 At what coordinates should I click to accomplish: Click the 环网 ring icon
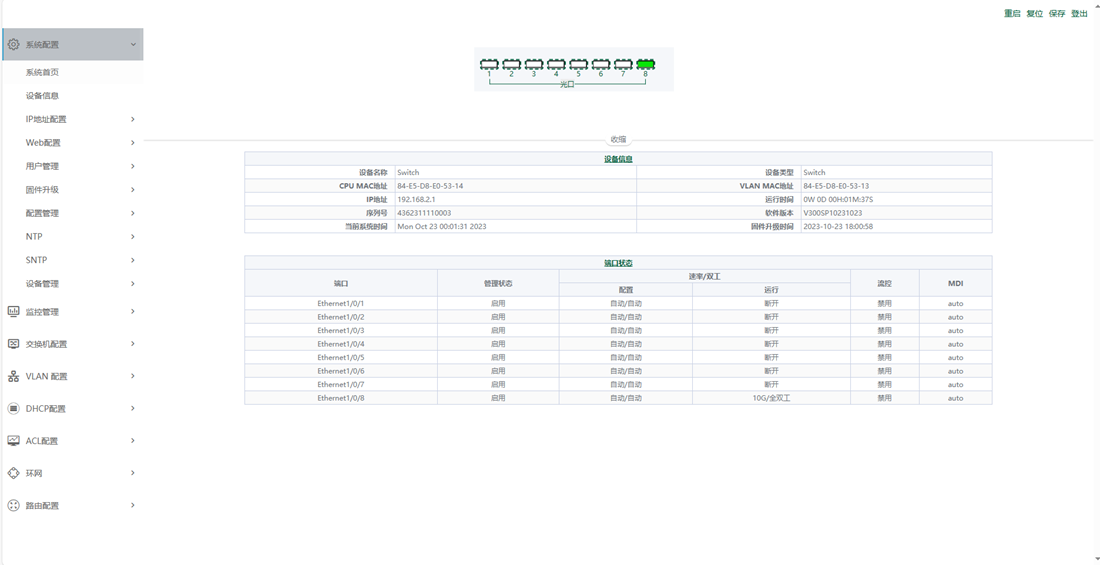coord(13,473)
